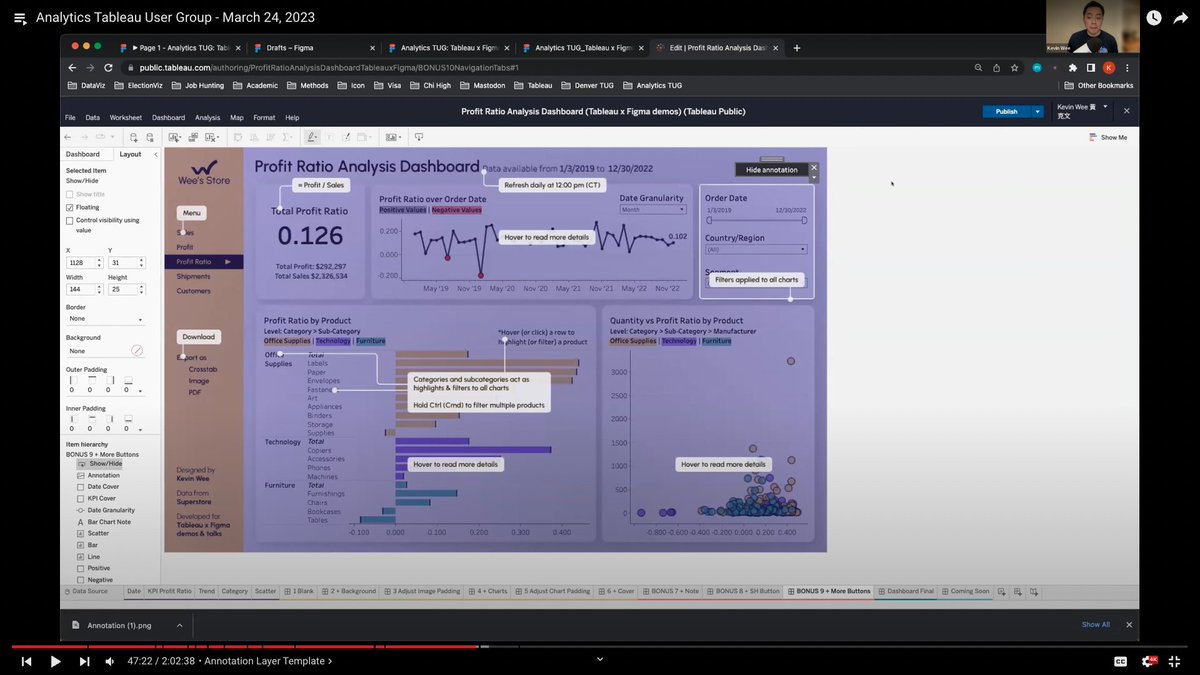Play the YouTube video
The width and height of the screenshot is (1200, 675).
click(55, 661)
